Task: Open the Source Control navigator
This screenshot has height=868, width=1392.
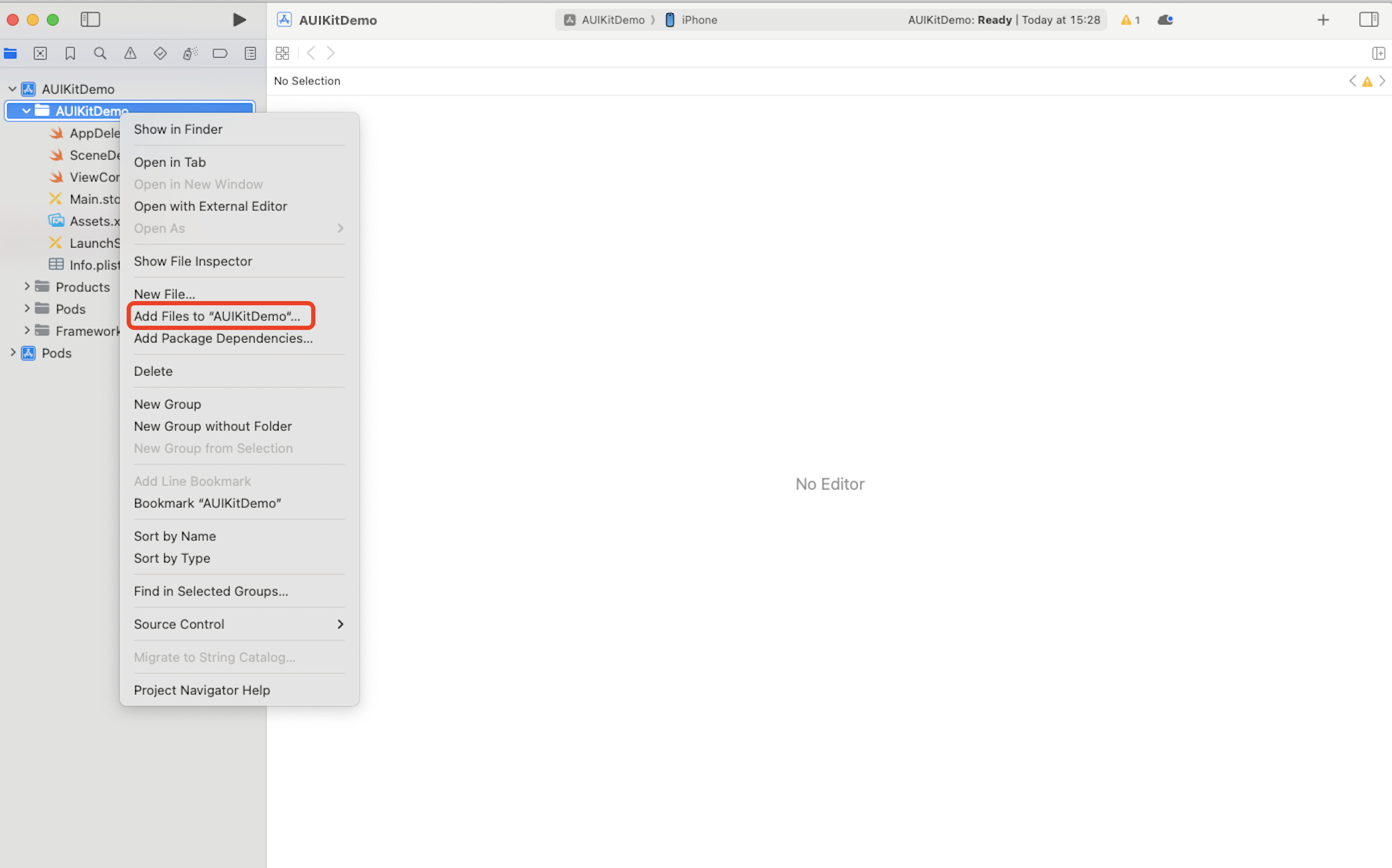Action: [40, 53]
